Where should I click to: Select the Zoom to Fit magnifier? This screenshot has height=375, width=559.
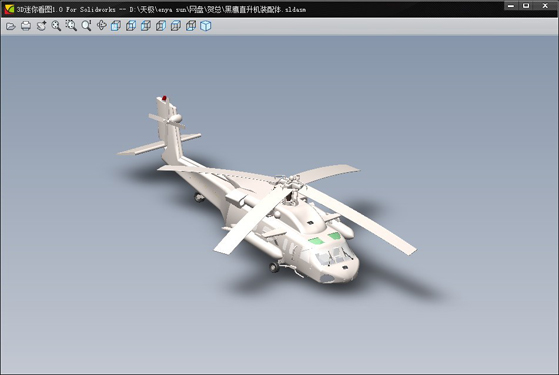coord(56,26)
